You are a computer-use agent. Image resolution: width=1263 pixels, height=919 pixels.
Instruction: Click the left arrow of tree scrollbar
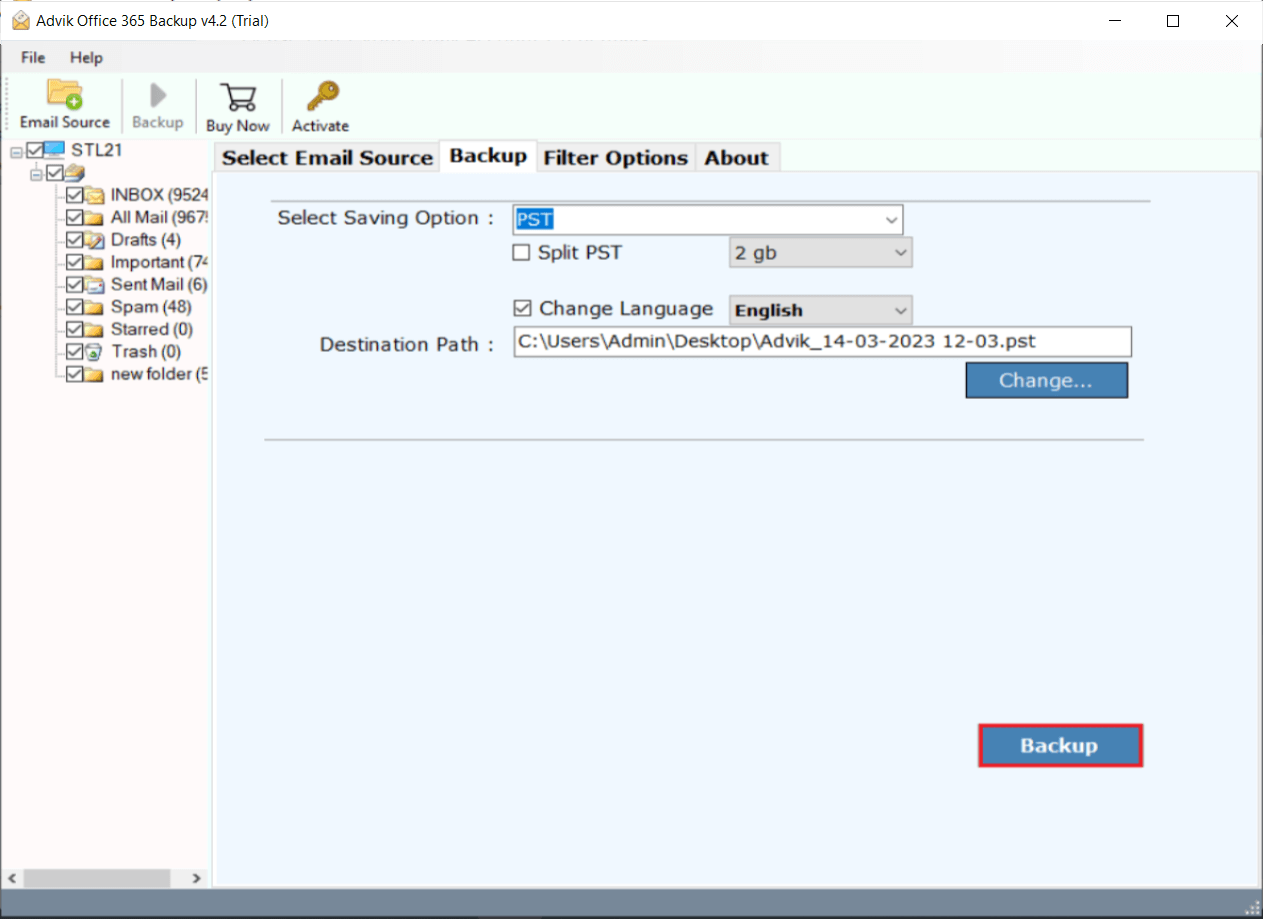[13, 878]
